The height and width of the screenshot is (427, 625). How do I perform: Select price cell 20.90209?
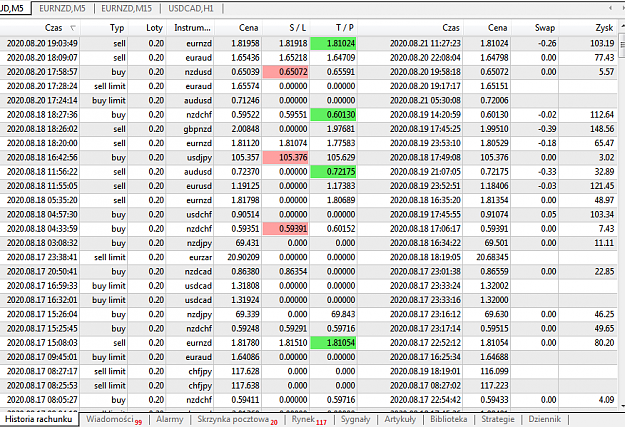[x=243, y=257]
